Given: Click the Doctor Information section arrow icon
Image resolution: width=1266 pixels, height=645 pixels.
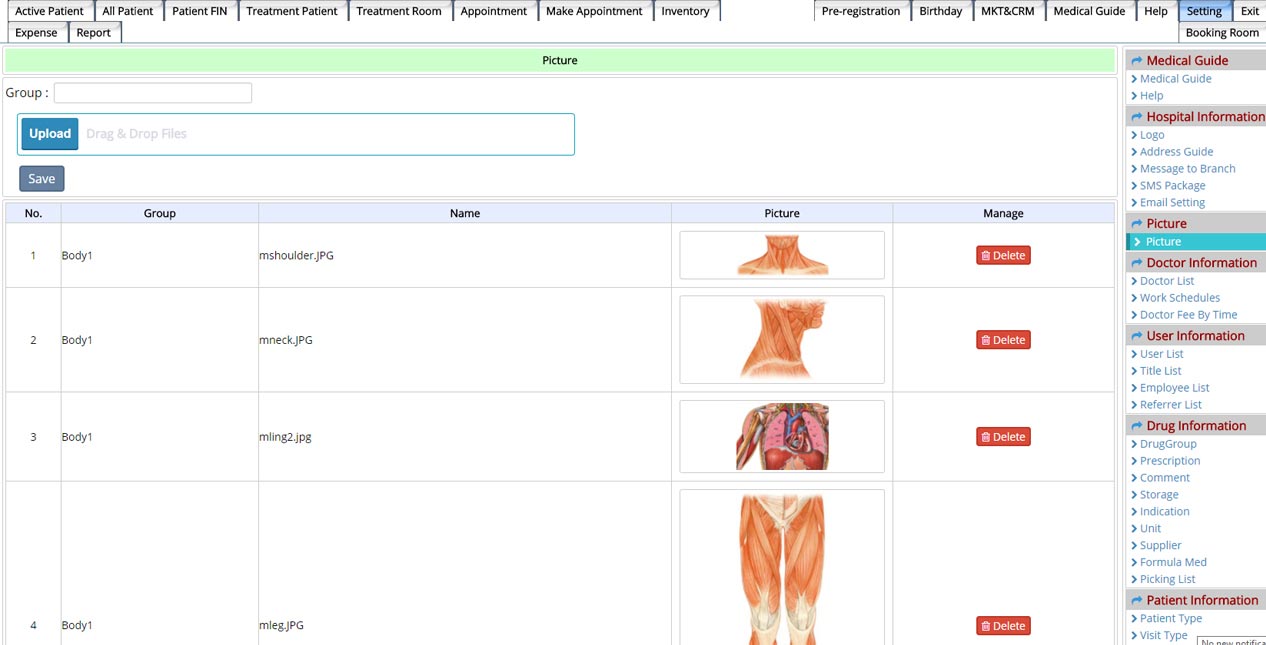Looking at the screenshot, I should [x=1136, y=263].
